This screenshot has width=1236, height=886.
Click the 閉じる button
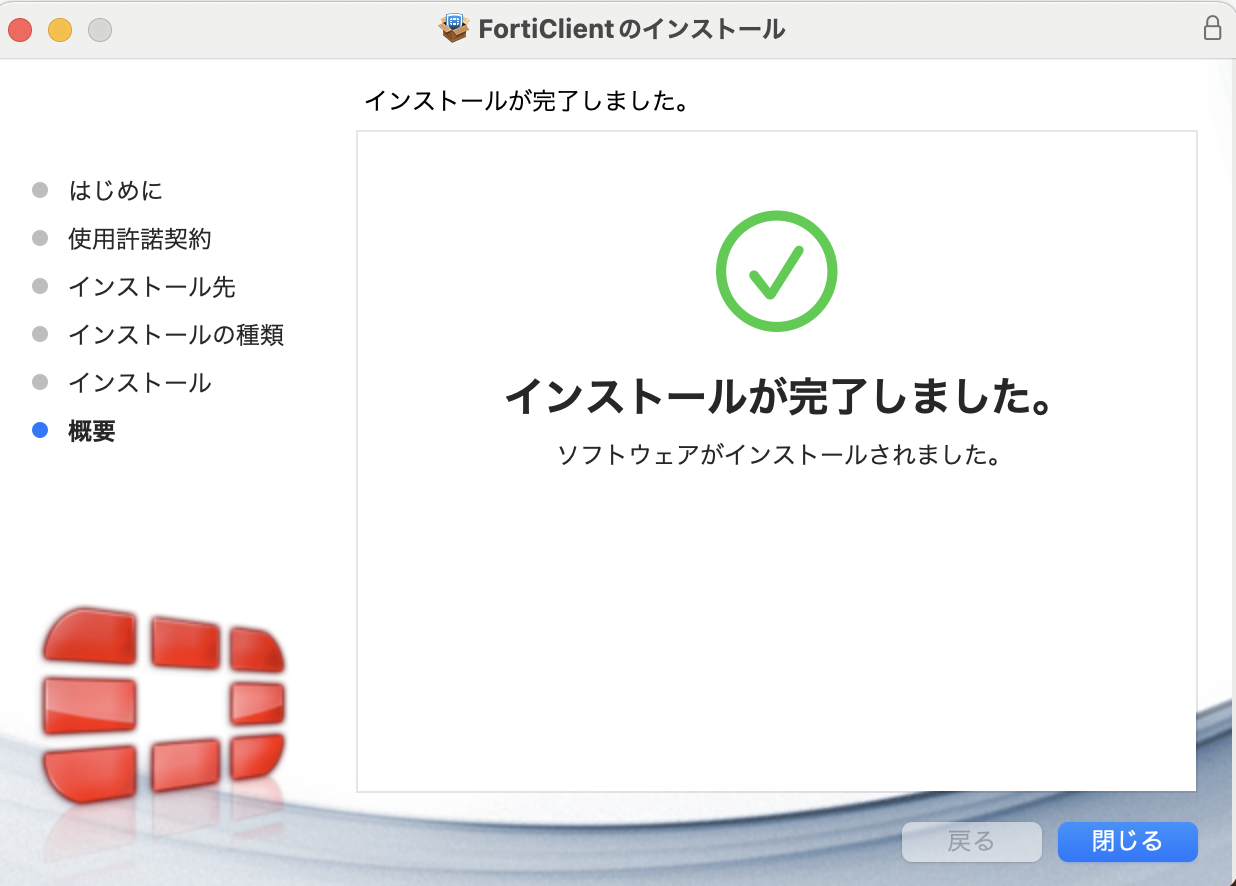[x=1127, y=842]
